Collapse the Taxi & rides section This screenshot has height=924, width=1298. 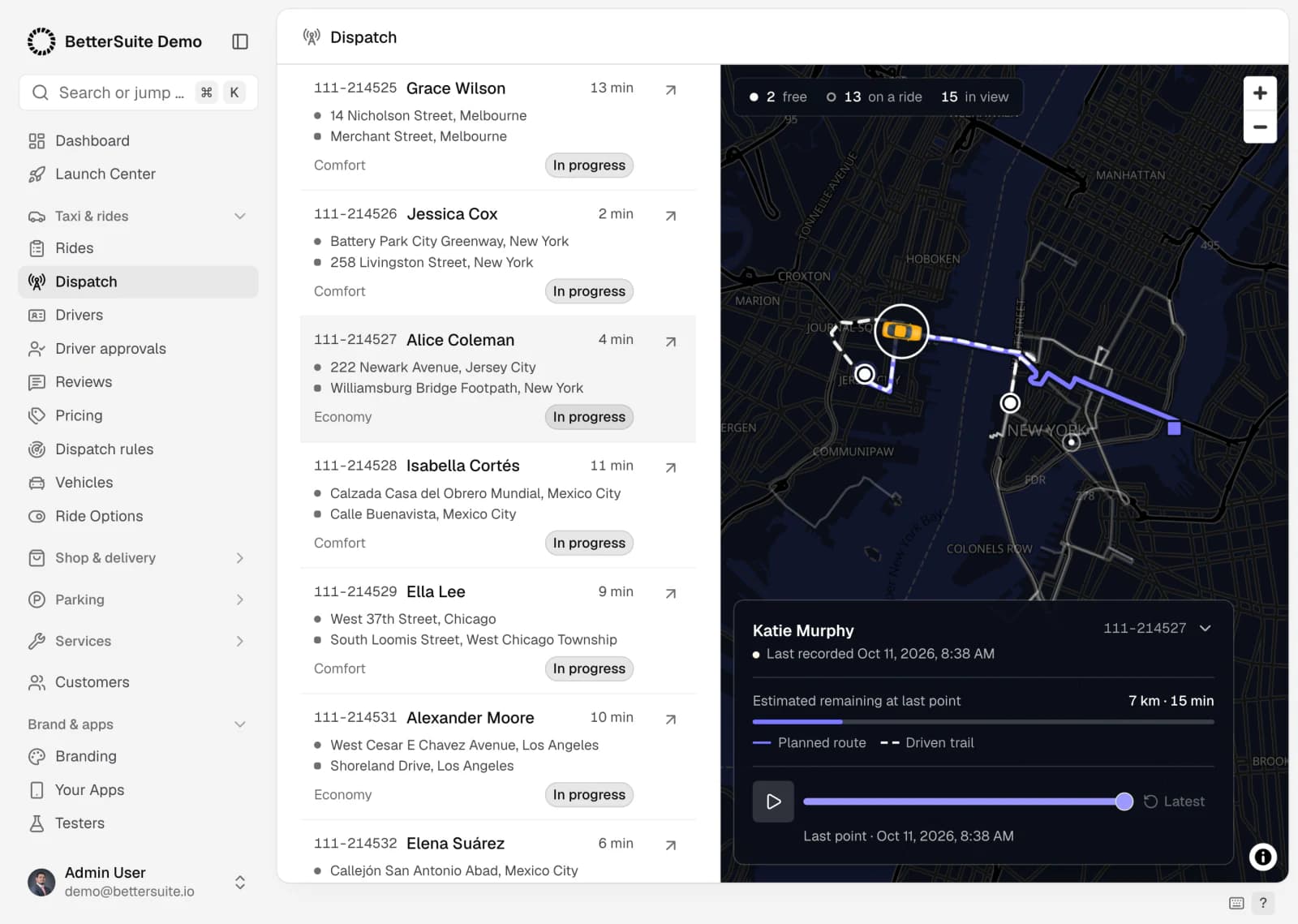click(240, 216)
